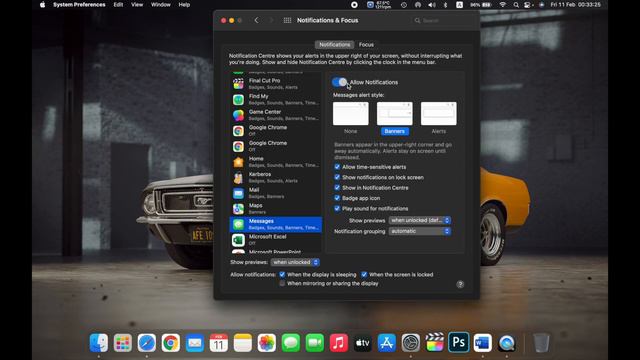Open Messages Show previews dropdown
Viewport: 640px width, 360px height.
tap(420, 220)
